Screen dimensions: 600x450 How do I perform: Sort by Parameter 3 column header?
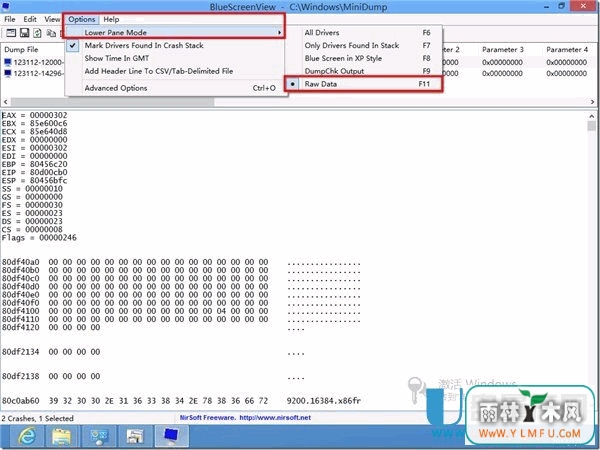click(x=502, y=49)
